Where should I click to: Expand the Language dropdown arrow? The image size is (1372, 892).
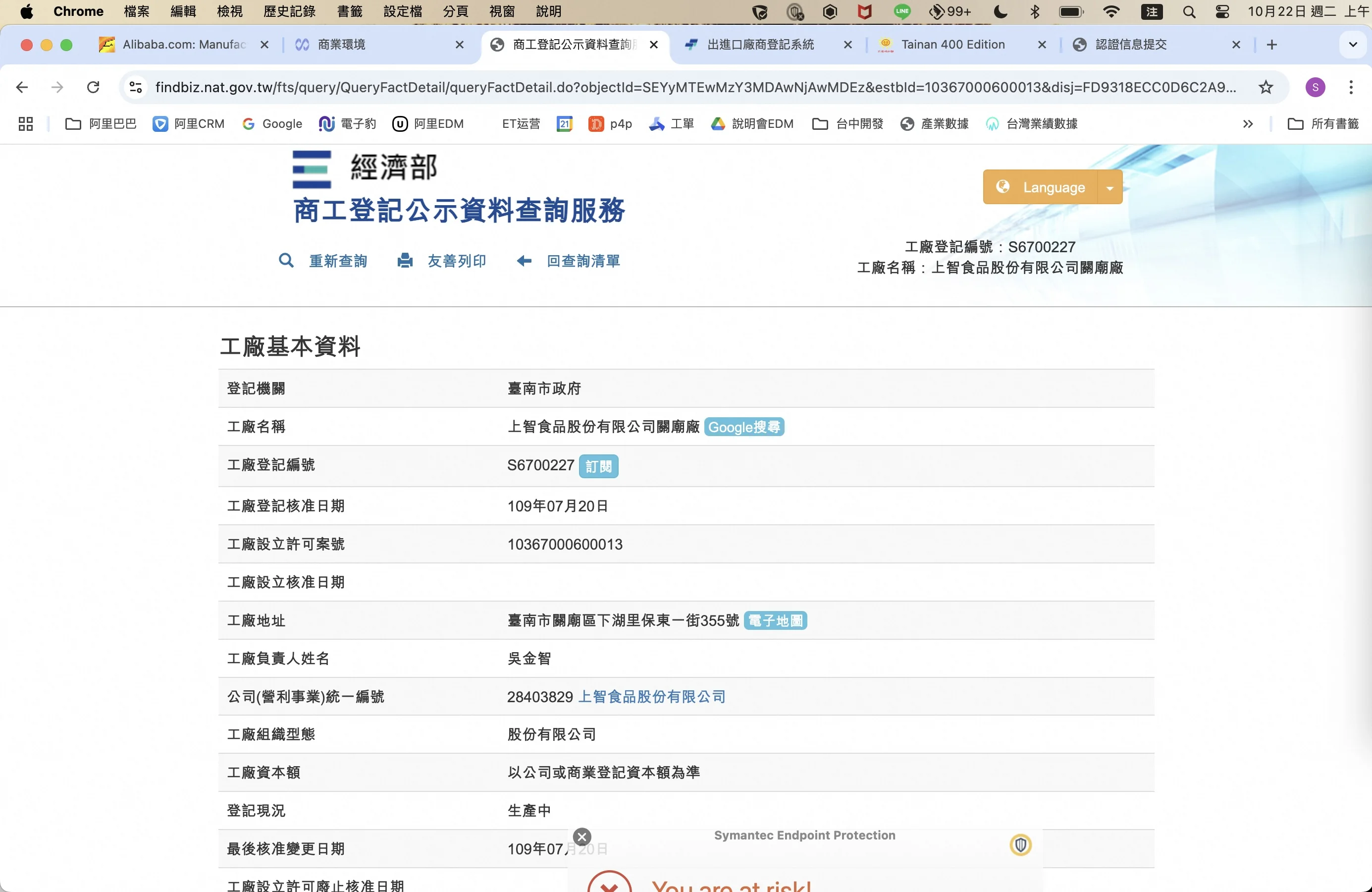(x=1109, y=187)
